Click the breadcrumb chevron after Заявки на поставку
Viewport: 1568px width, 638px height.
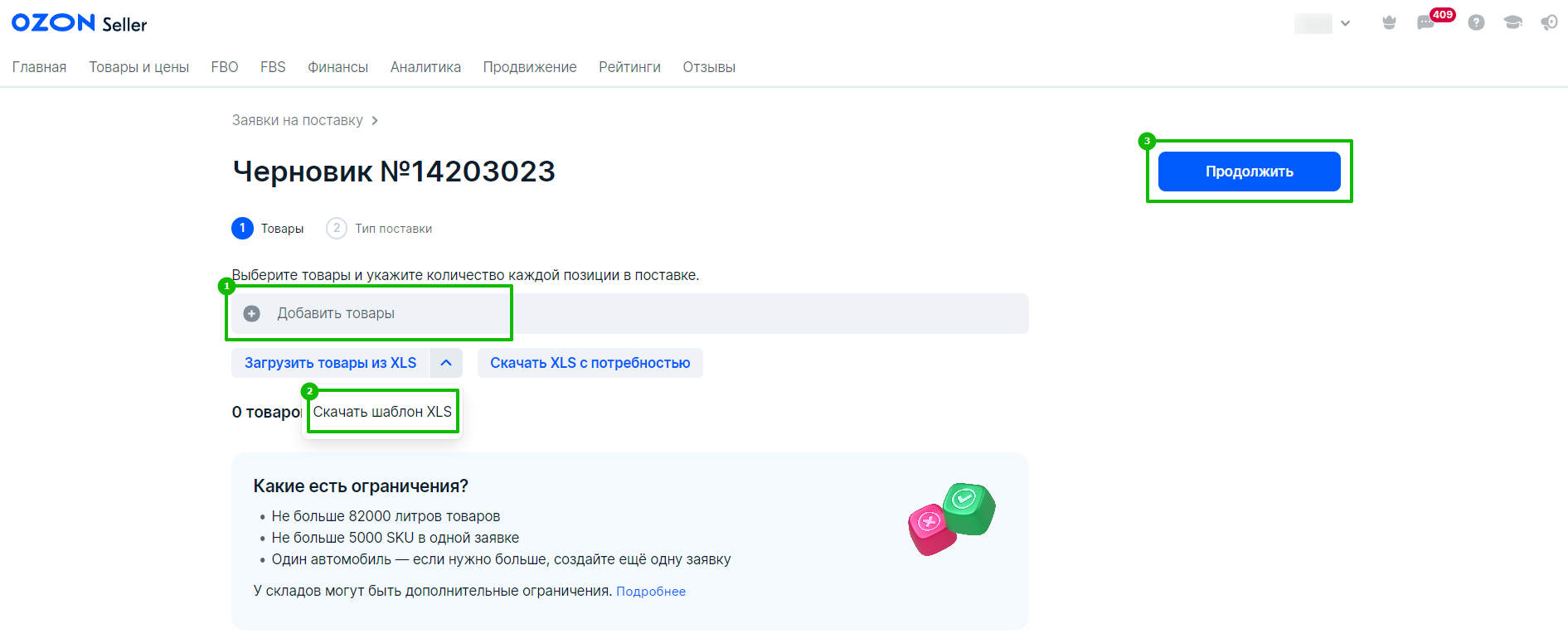coord(375,121)
